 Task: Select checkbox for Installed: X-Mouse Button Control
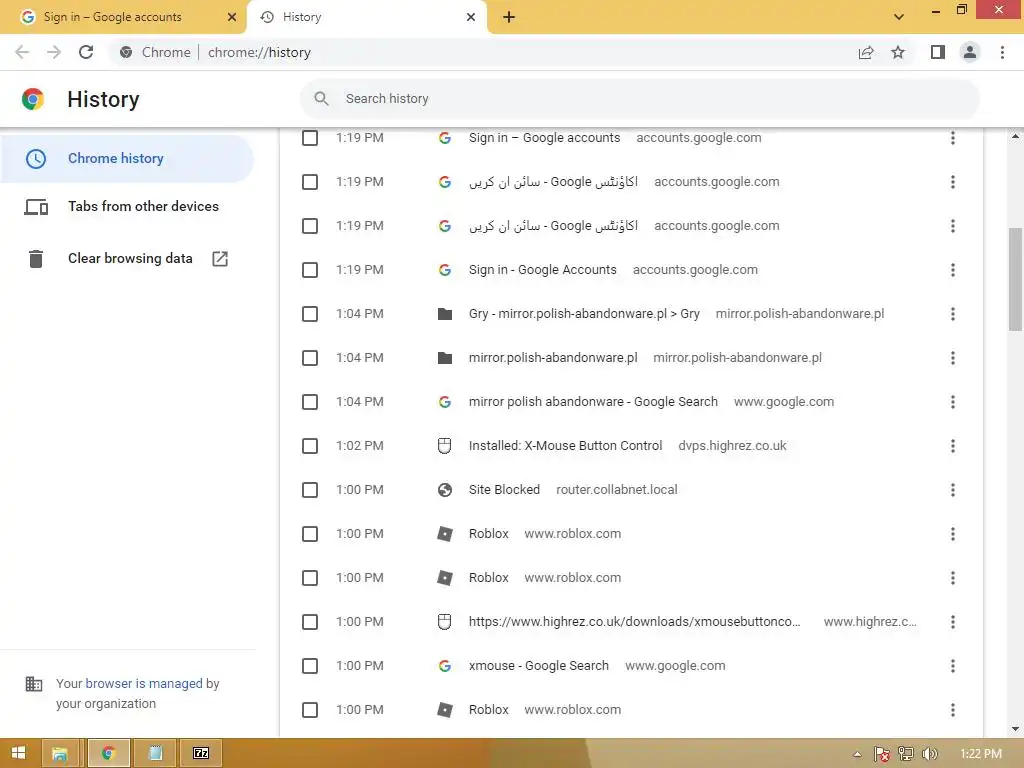click(x=310, y=446)
